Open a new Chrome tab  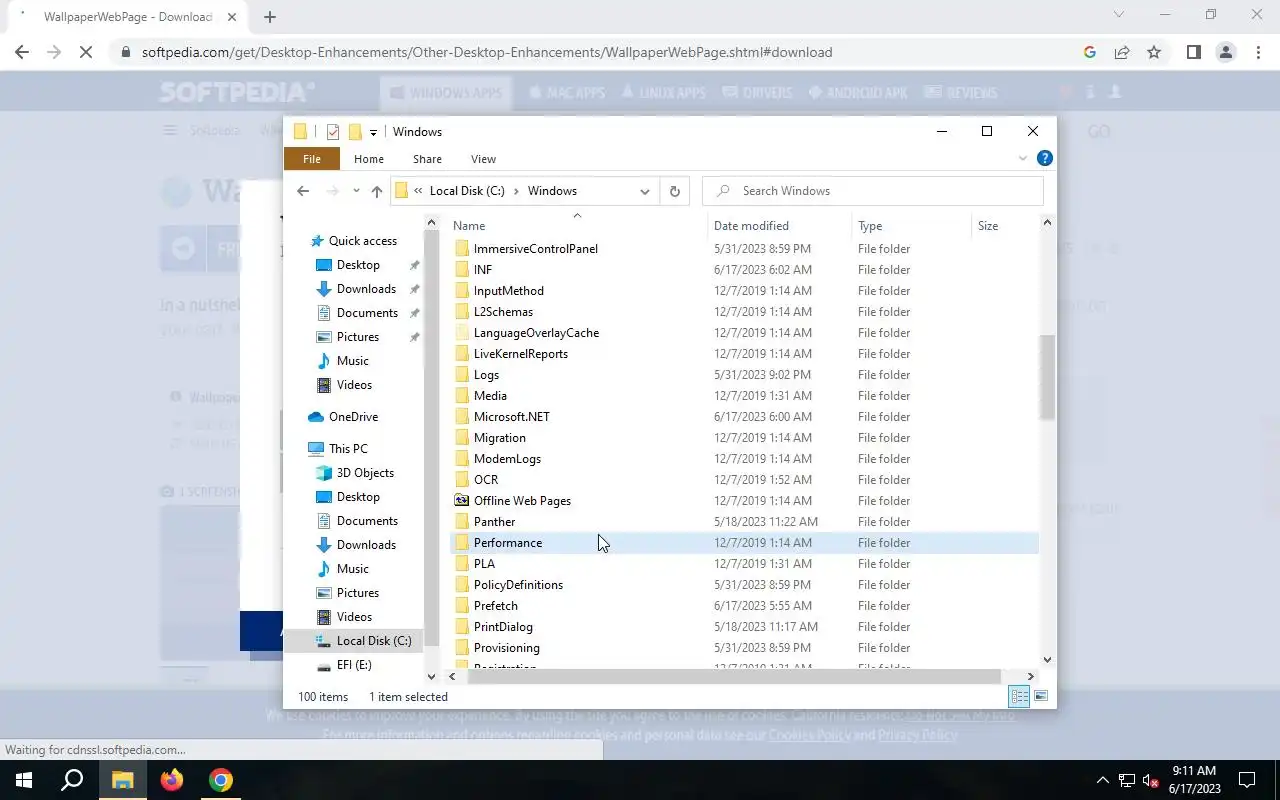click(x=270, y=16)
